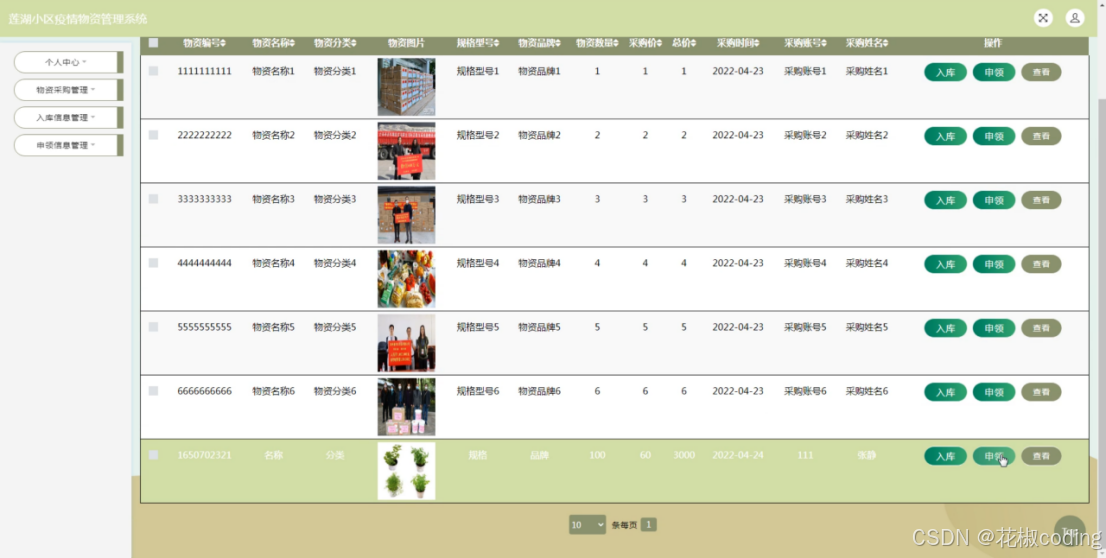Select the 采购账号3 cell
Viewport: 1106px width, 558px height.
click(805, 199)
